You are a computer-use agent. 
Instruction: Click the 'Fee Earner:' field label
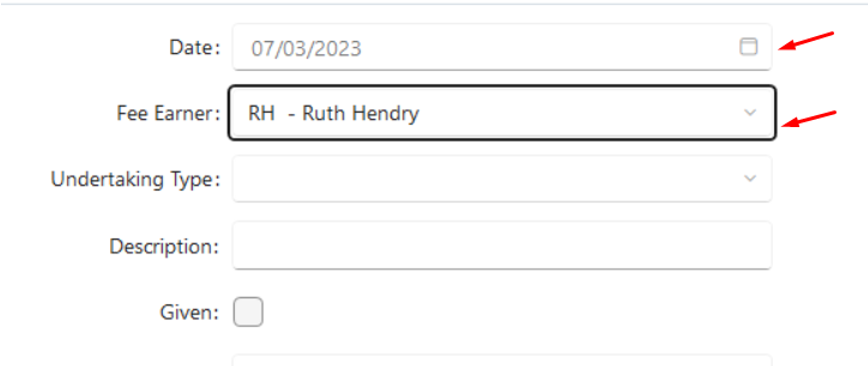(168, 114)
